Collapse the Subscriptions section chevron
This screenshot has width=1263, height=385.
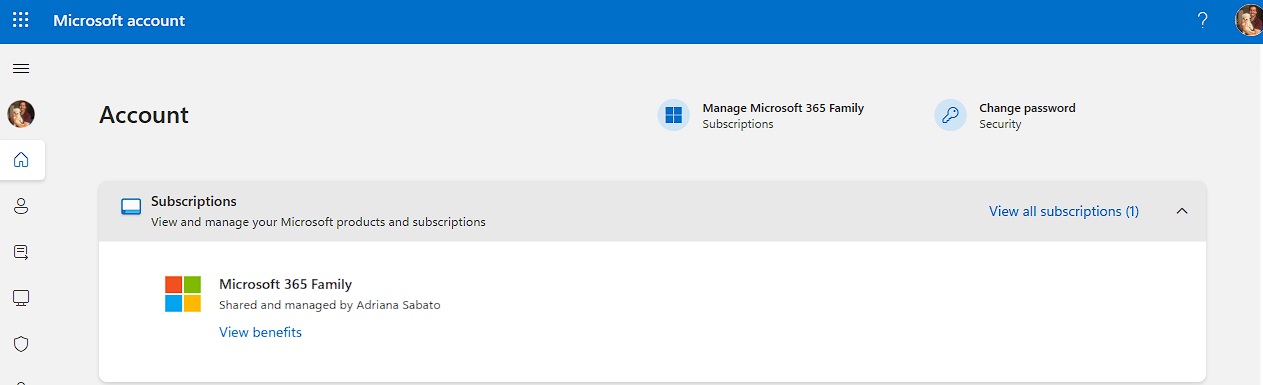(x=1182, y=211)
